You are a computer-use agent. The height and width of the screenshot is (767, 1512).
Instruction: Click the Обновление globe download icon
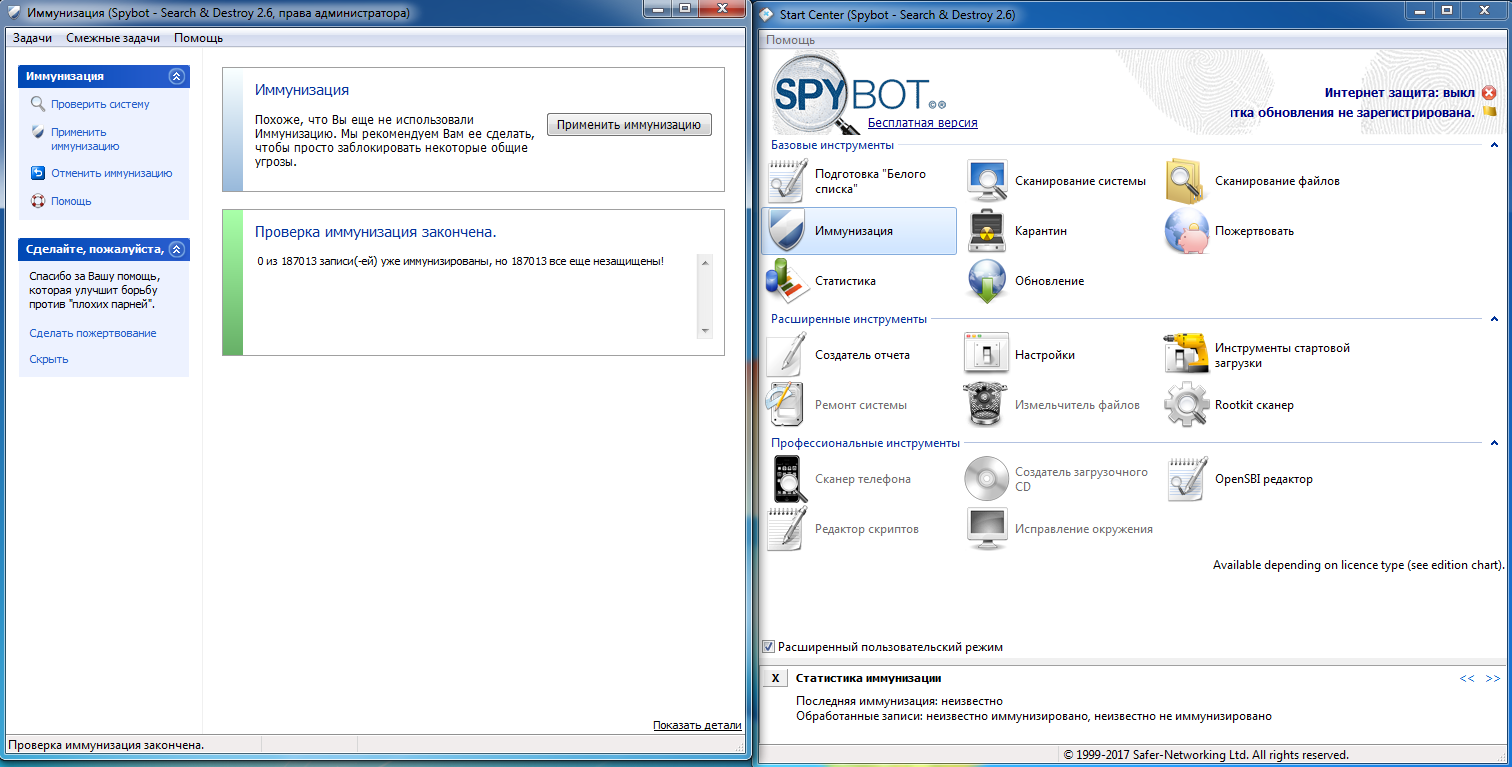[x=987, y=281]
